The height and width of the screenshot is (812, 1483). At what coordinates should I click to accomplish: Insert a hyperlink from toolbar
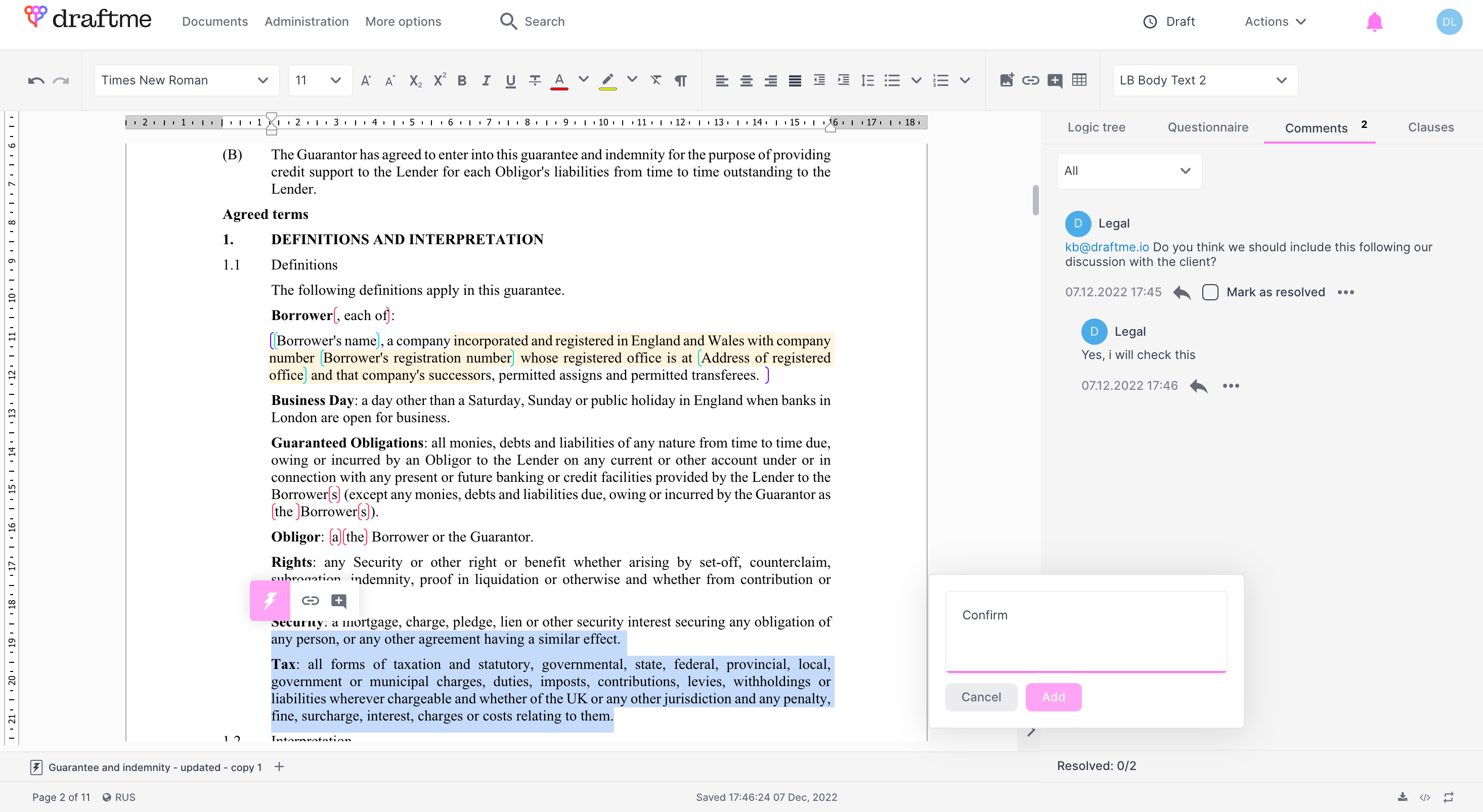click(x=1030, y=80)
